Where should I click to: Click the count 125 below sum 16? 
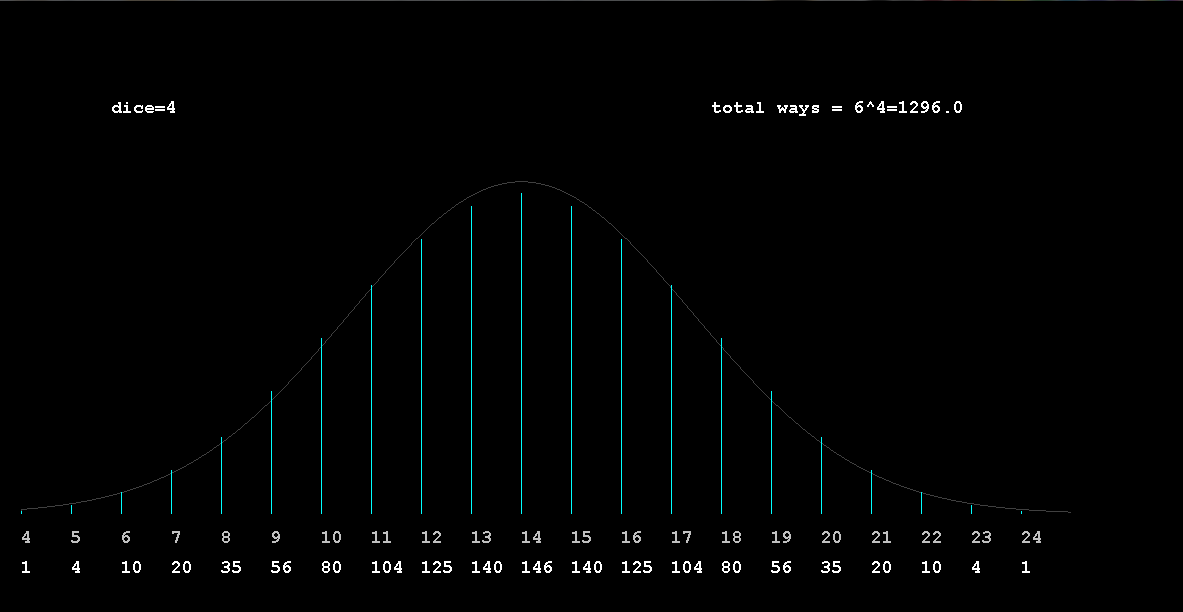pos(636,568)
